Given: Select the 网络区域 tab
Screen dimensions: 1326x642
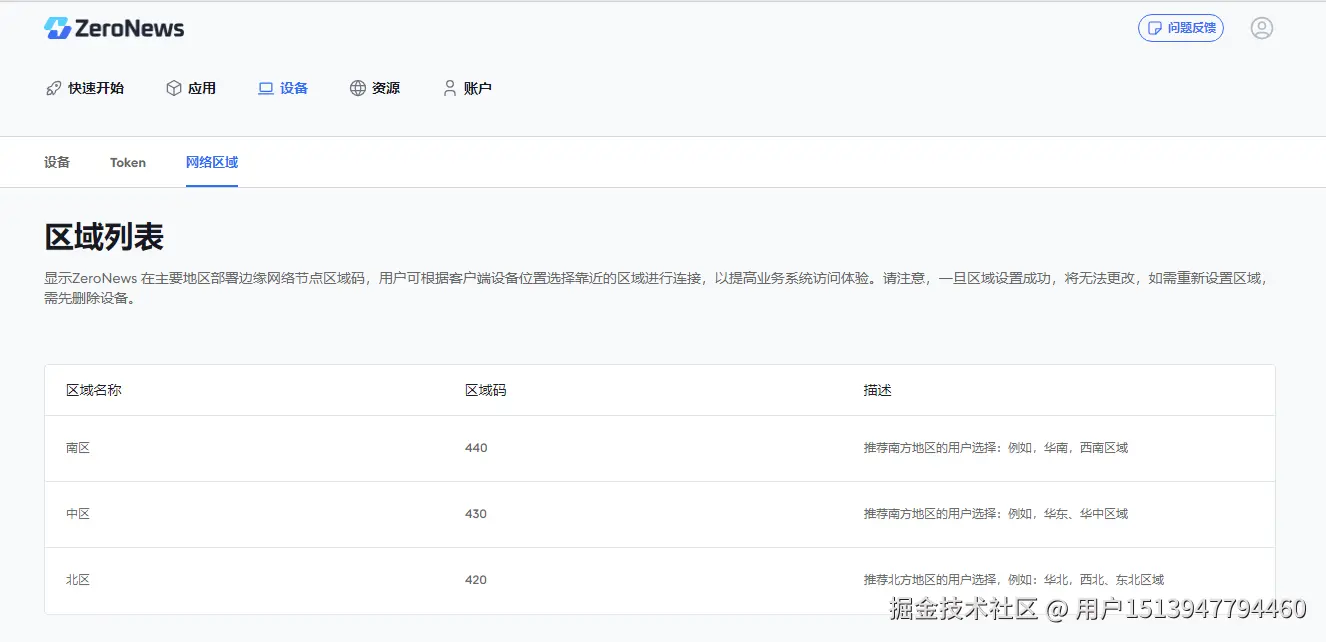Looking at the screenshot, I should (212, 162).
